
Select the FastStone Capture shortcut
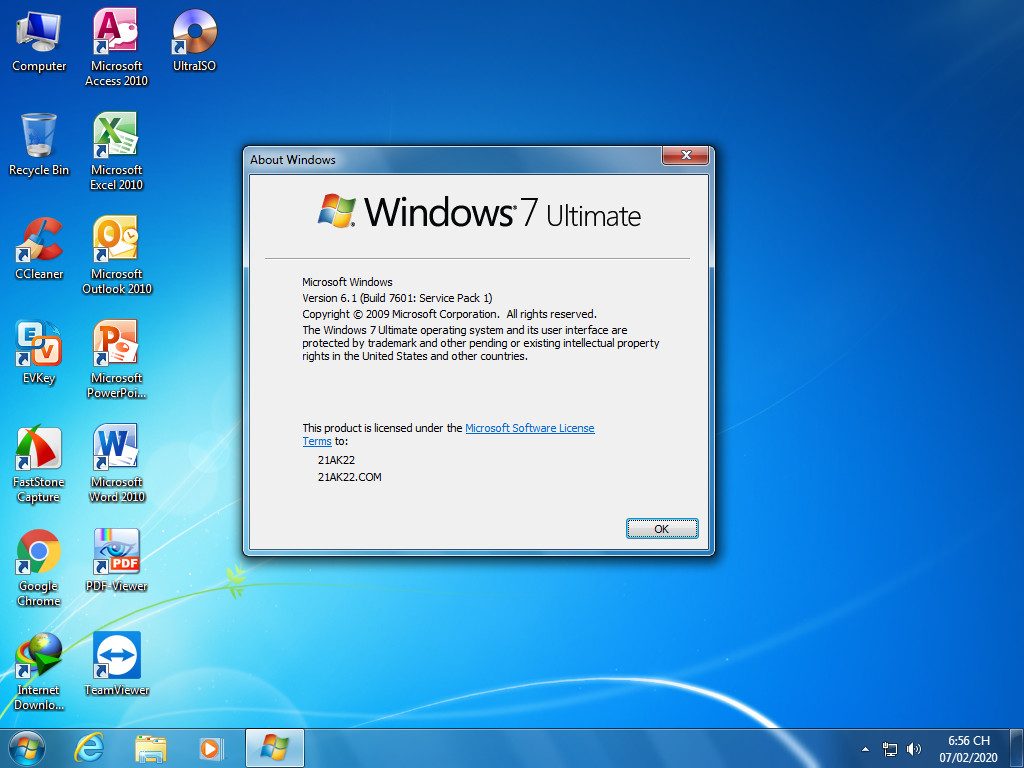click(39, 464)
